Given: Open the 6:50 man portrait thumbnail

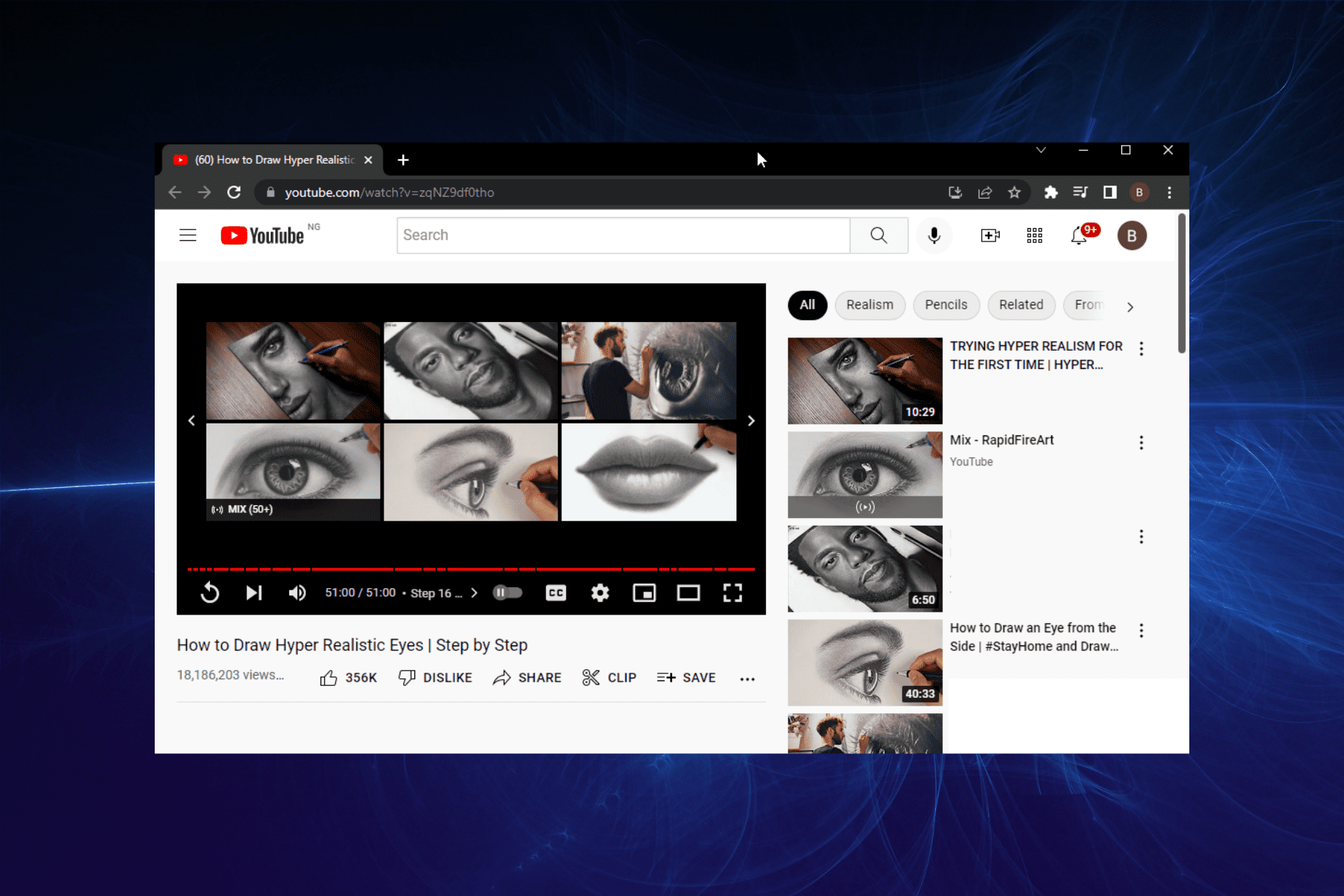Looking at the screenshot, I should click(x=865, y=568).
